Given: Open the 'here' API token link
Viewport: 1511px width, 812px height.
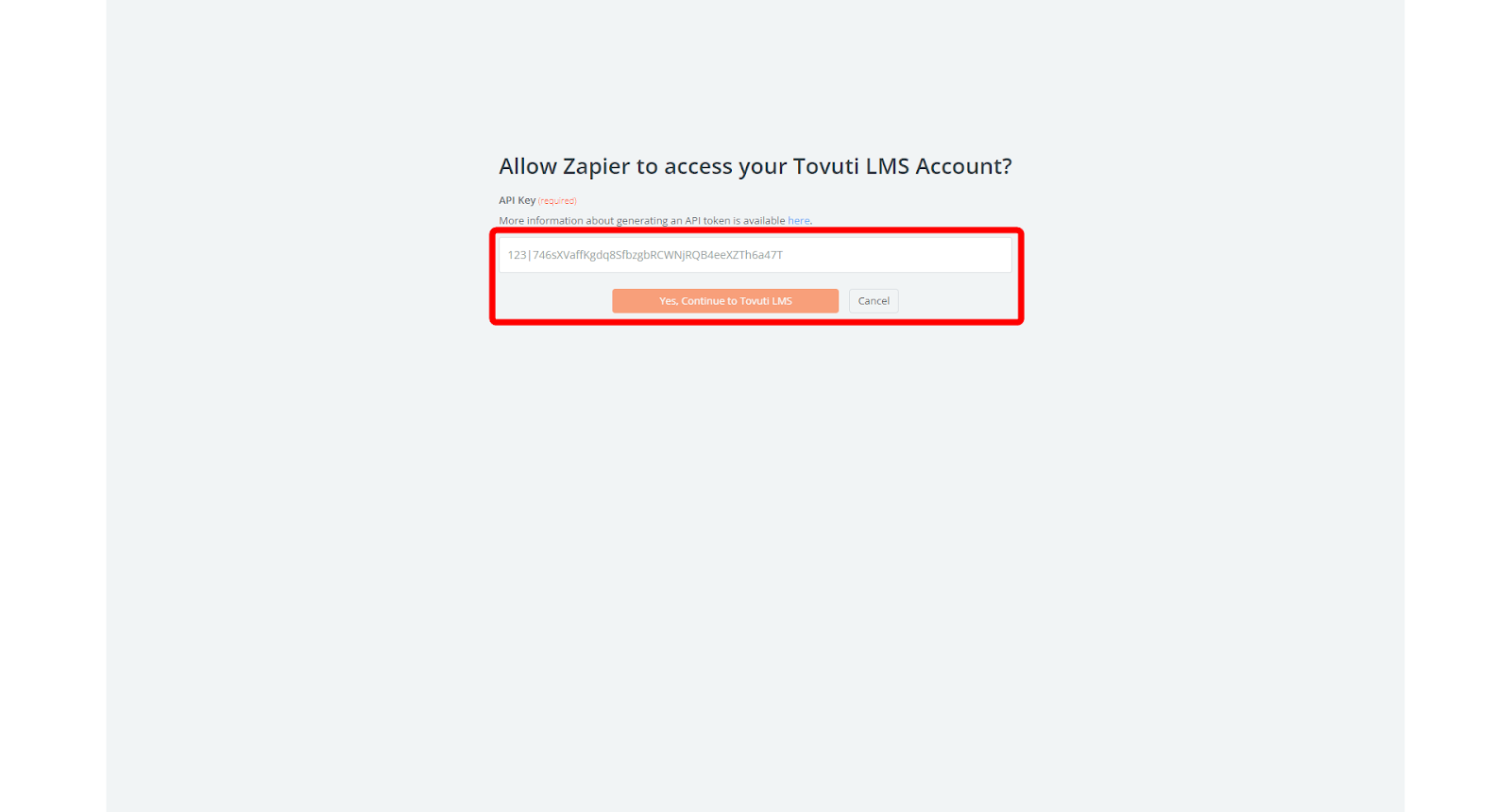Looking at the screenshot, I should pyautogui.click(x=799, y=221).
